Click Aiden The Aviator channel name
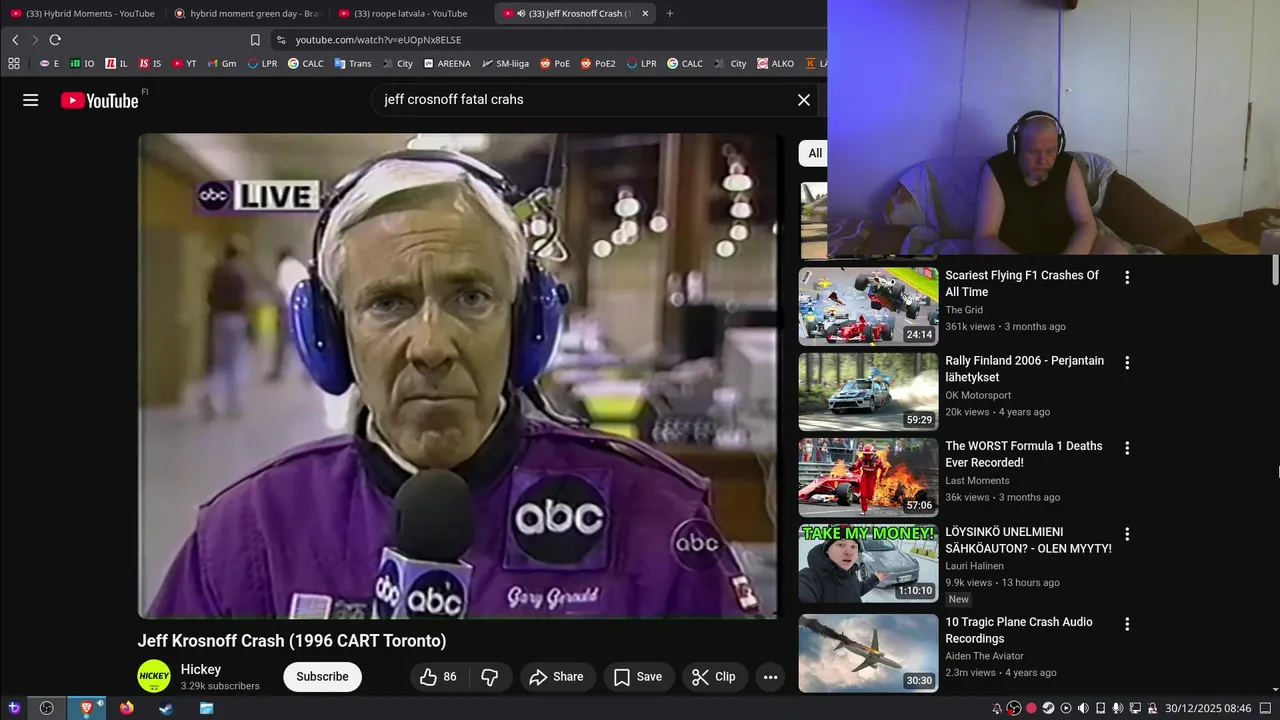Screen dimensions: 1280x720 [x=984, y=656]
